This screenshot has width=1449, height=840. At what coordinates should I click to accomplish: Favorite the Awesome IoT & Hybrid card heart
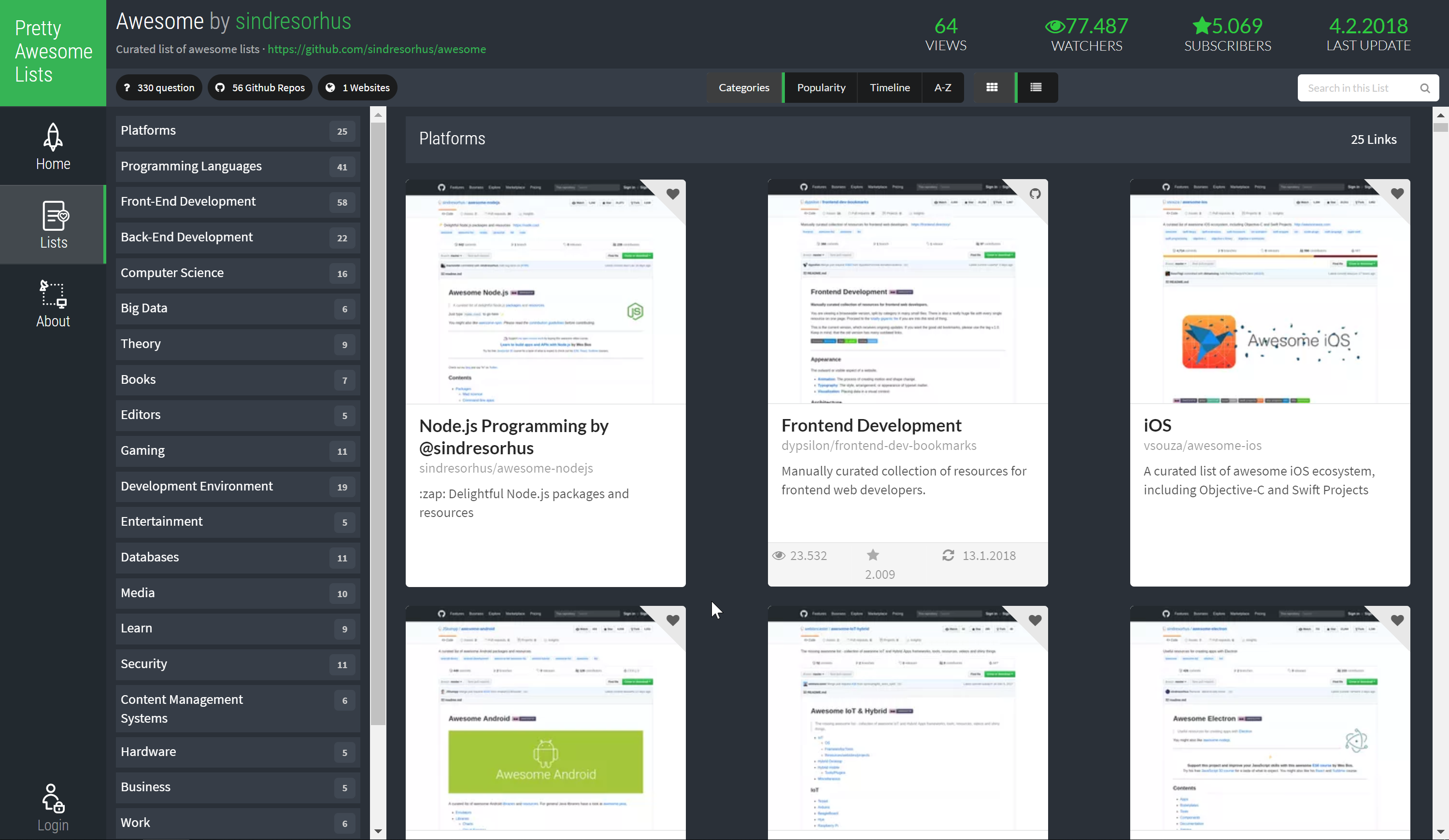(x=1035, y=620)
